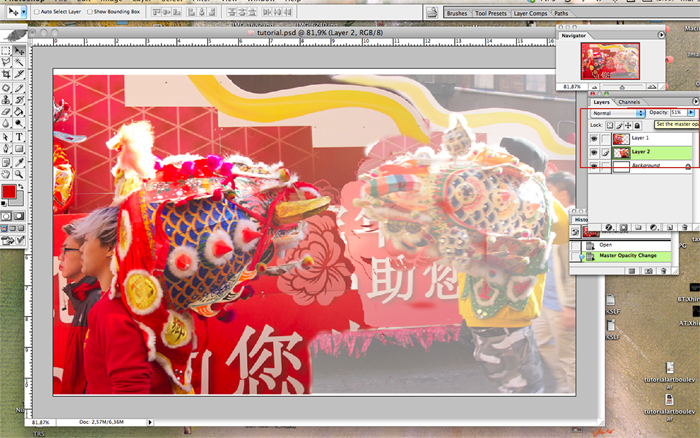The height and width of the screenshot is (438, 700).
Task: Click the red foreground color swatch
Action: (8, 192)
